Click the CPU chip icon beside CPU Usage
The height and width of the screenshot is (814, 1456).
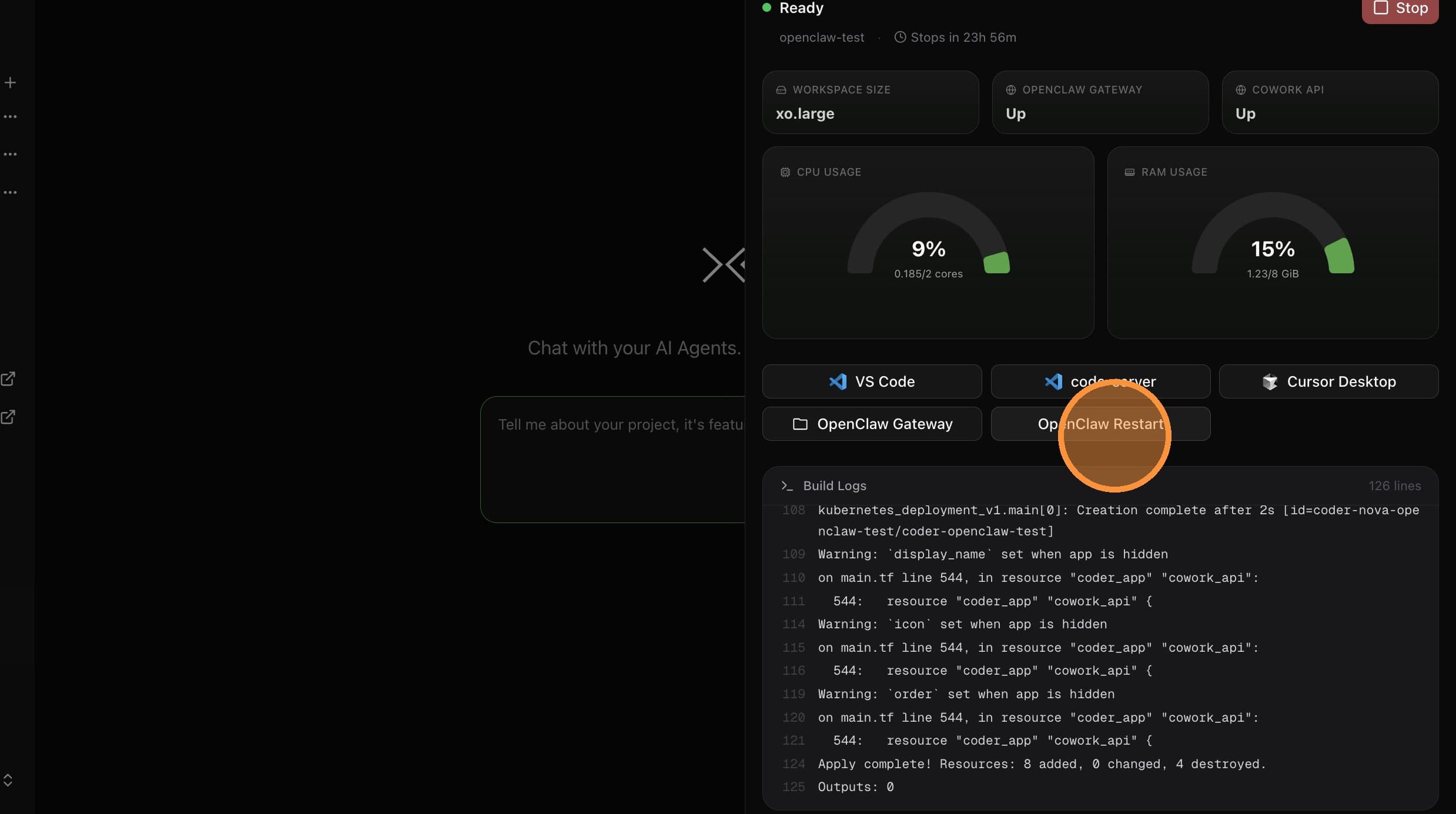coord(785,172)
